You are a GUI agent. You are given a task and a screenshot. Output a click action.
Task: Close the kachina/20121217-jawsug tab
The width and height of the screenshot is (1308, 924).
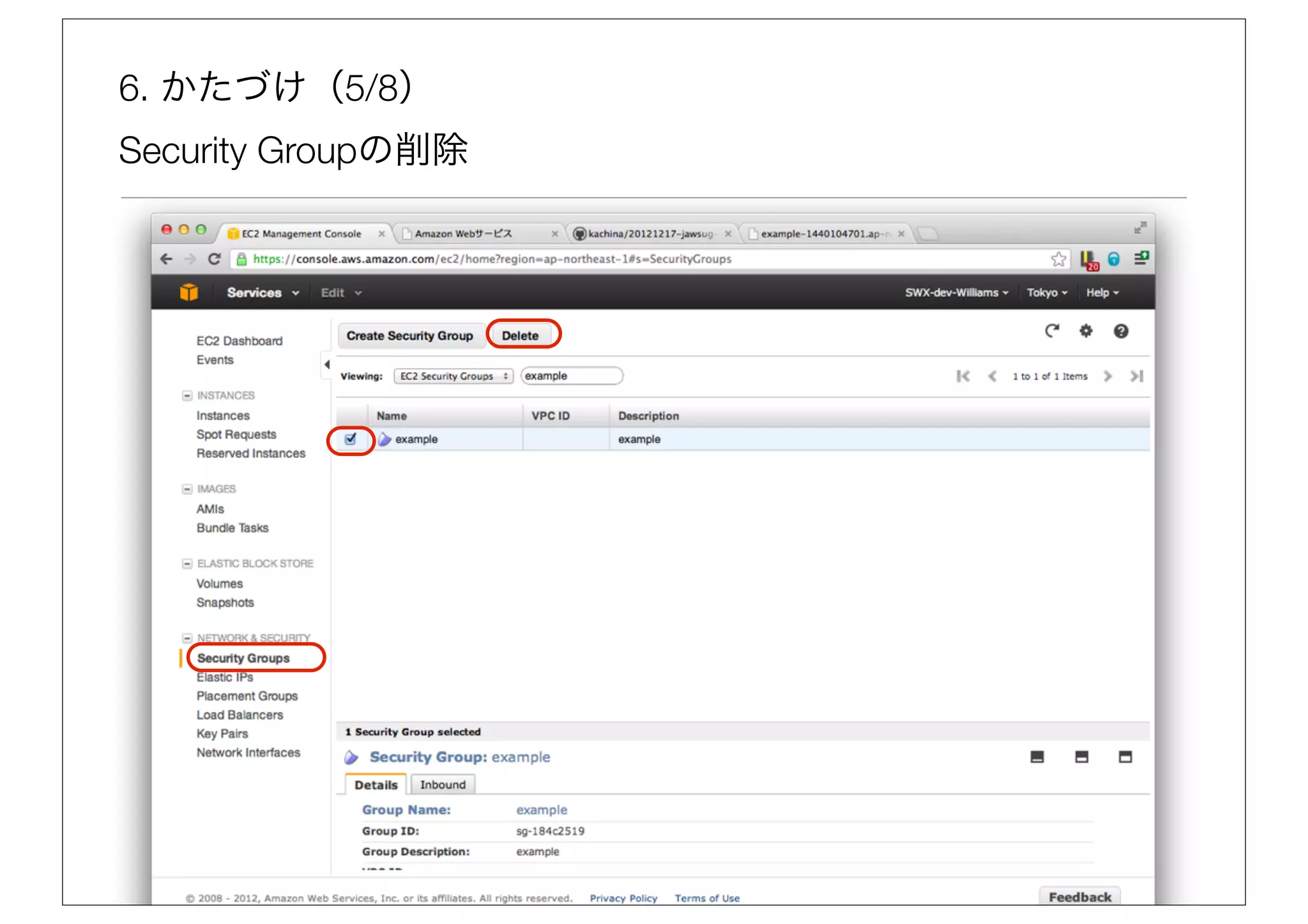[x=728, y=234]
